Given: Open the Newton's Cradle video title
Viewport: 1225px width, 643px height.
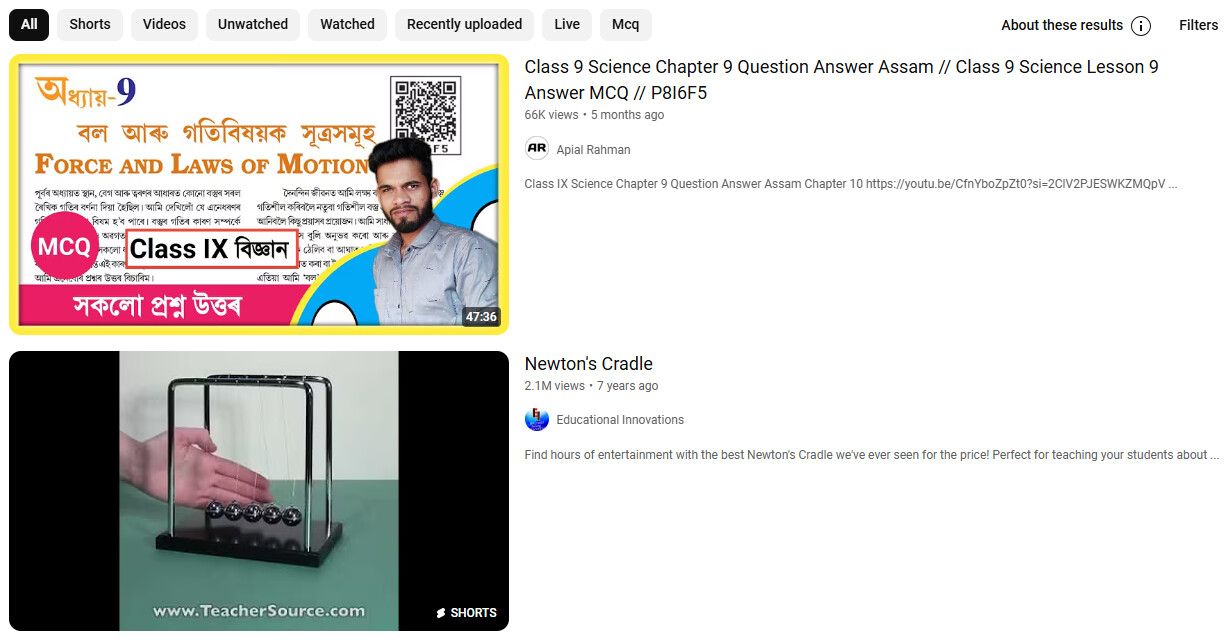Looking at the screenshot, I should pyautogui.click(x=588, y=364).
